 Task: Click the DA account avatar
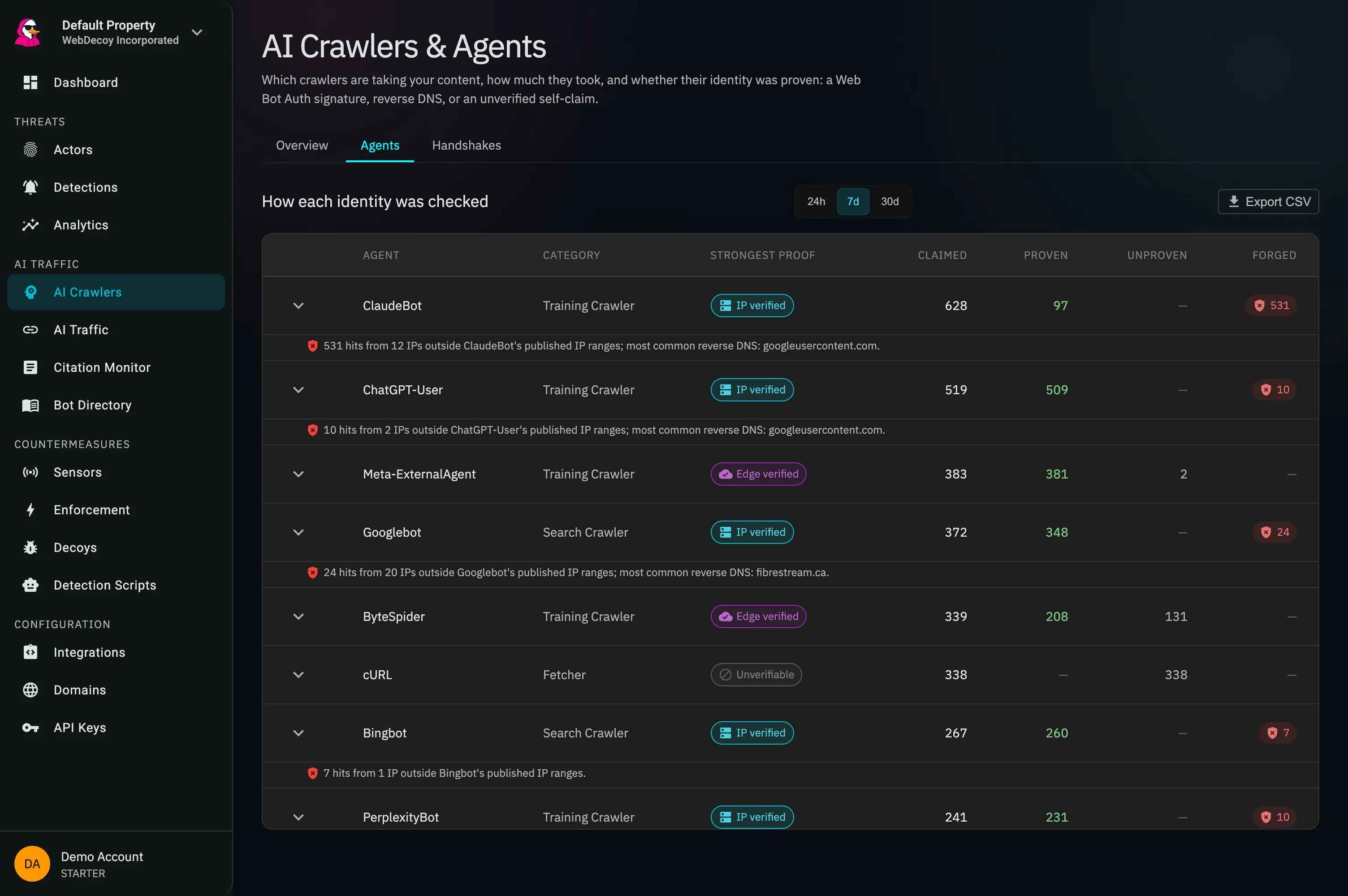tap(32, 864)
